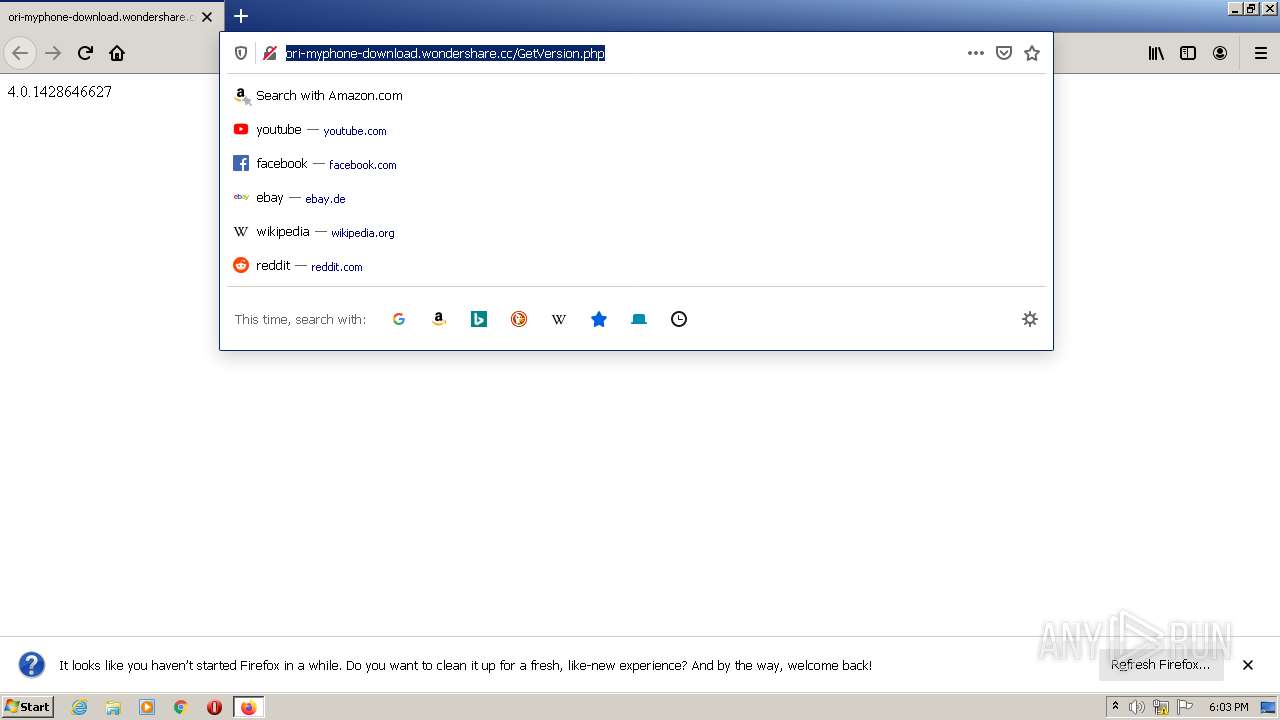Open the Firefox hamburger menu
Screen dimensions: 1280x720
click(1261, 53)
